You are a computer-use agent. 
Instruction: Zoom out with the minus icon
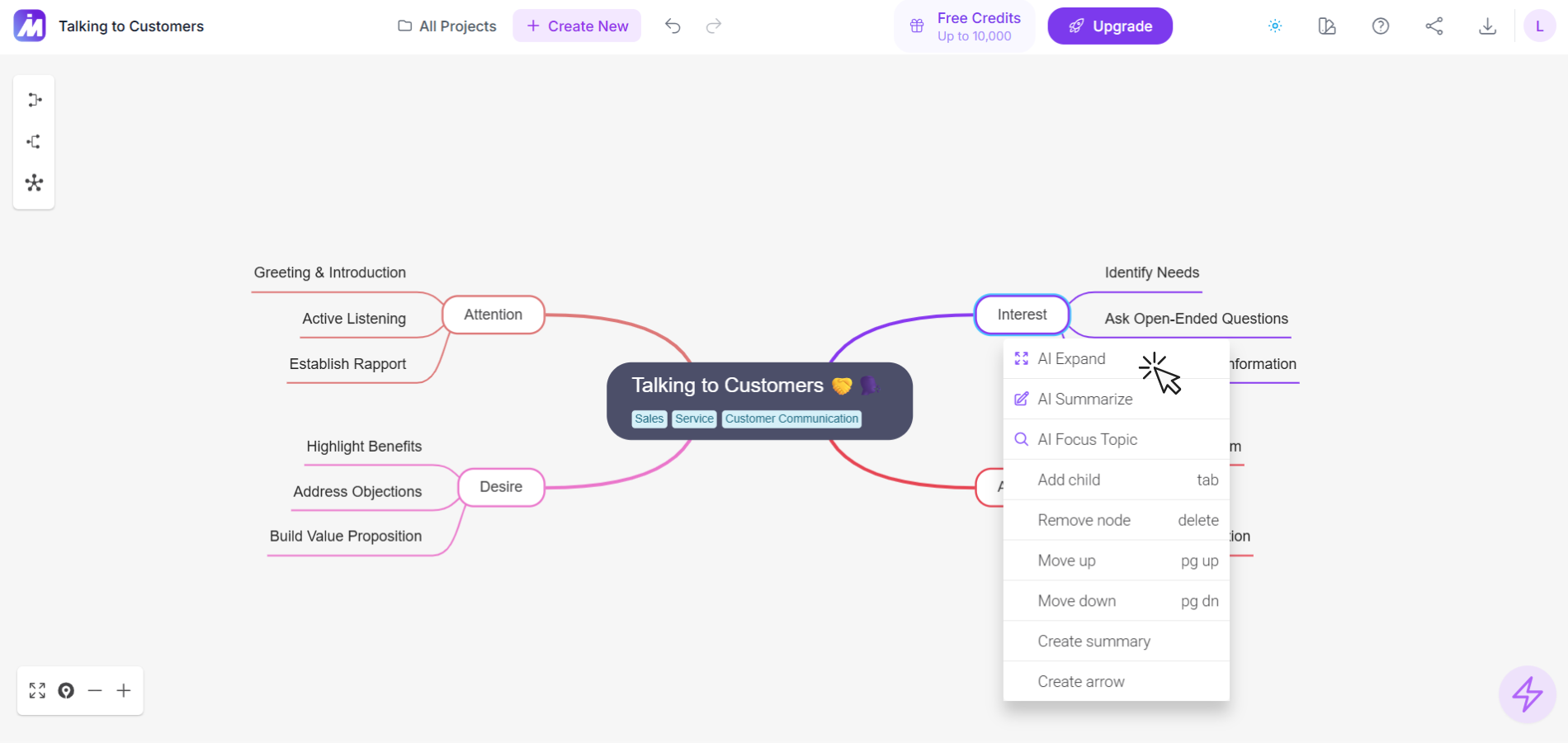pyautogui.click(x=95, y=691)
